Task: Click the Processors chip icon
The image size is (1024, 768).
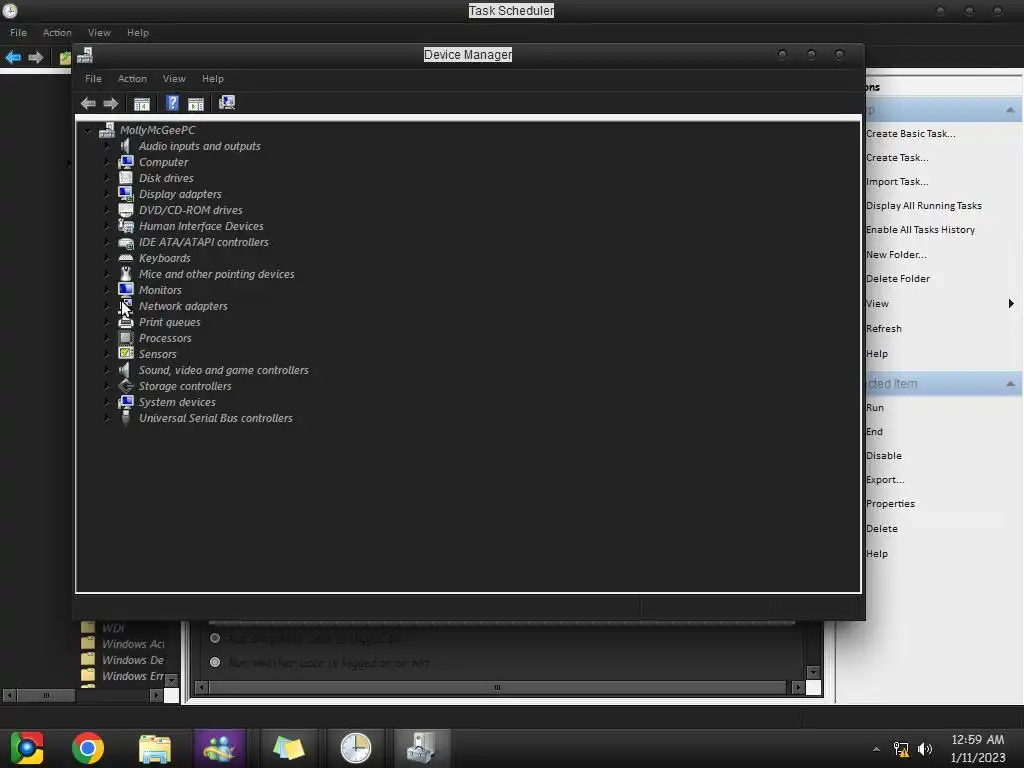Action: click(125, 338)
